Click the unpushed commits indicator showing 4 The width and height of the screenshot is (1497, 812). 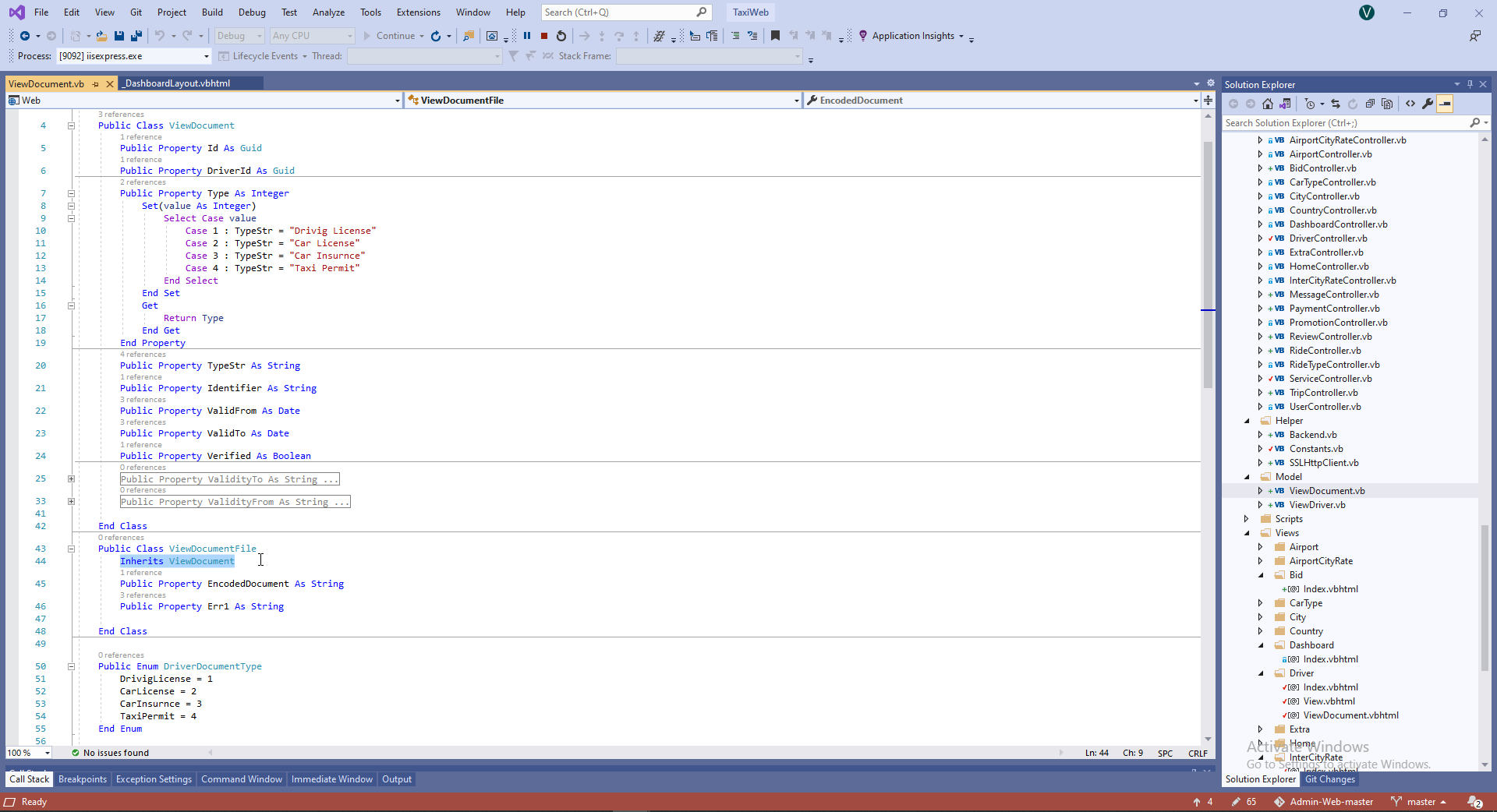point(1202,802)
